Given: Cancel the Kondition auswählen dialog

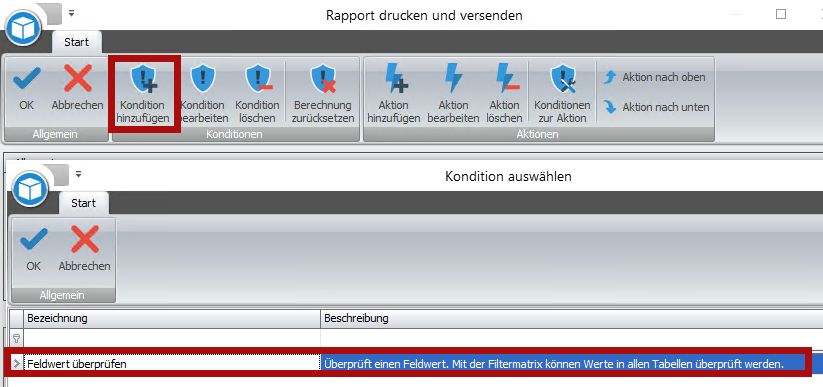Looking at the screenshot, I should coord(85,249).
